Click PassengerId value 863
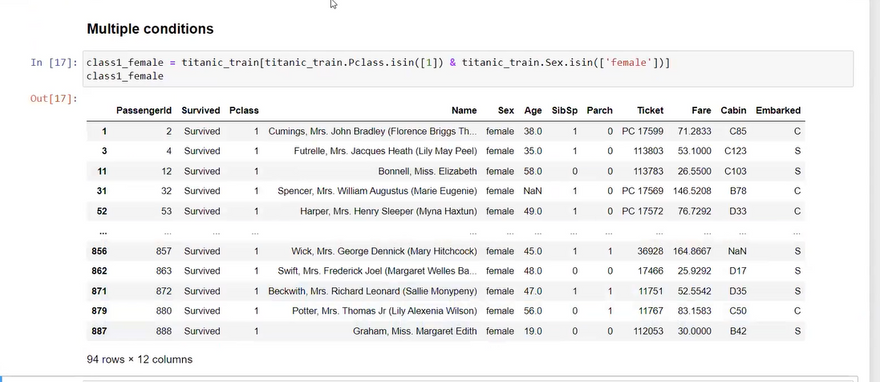 click(x=164, y=271)
